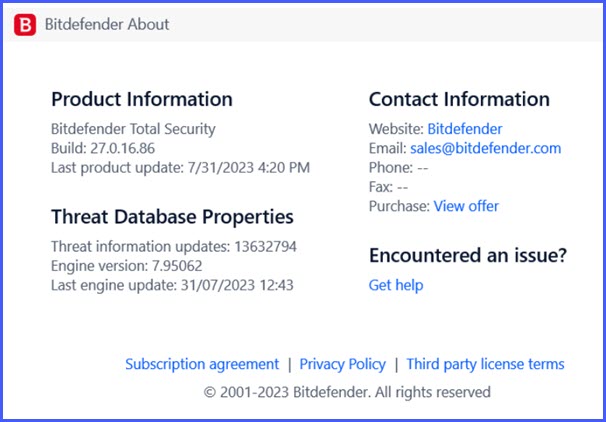Click the Bitdefender About window title
The height and width of the screenshot is (422, 606).
[x=107, y=24]
